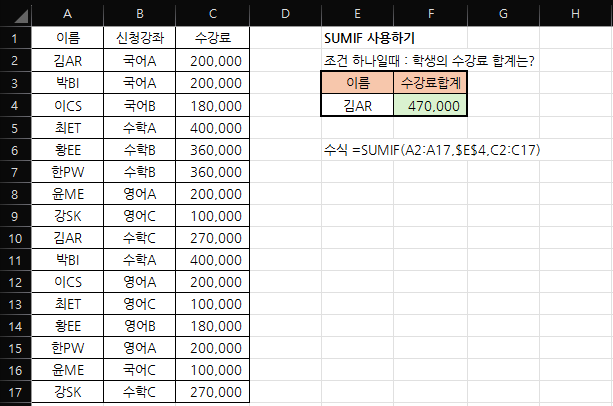The height and width of the screenshot is (406, 613).
Task: Select cell A17 containing 강SK
Action: [68, 392]
